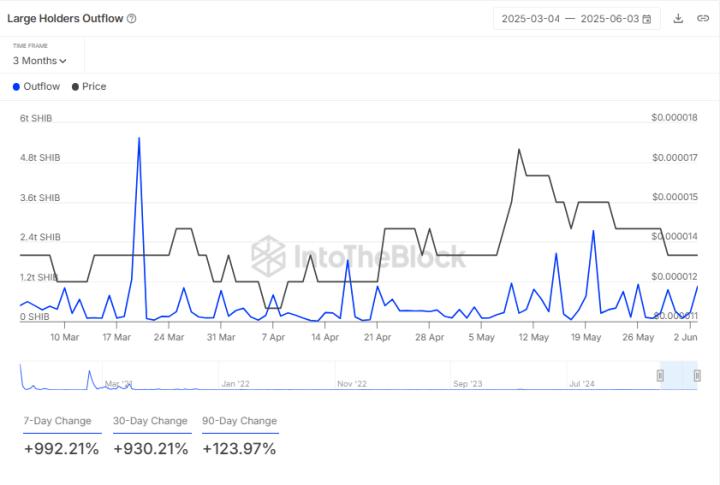Open the calendar date picker icon

pyautogui.click(x=647, y=19)
